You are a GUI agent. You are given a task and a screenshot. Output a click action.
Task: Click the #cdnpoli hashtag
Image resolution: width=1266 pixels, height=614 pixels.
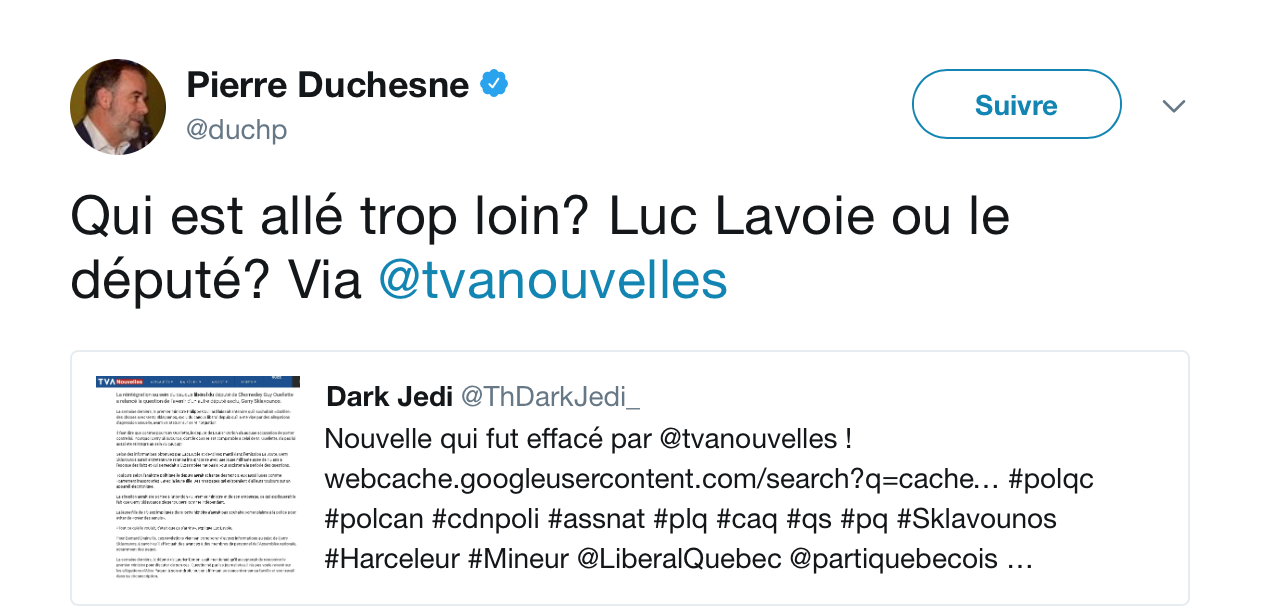[488, 520]
